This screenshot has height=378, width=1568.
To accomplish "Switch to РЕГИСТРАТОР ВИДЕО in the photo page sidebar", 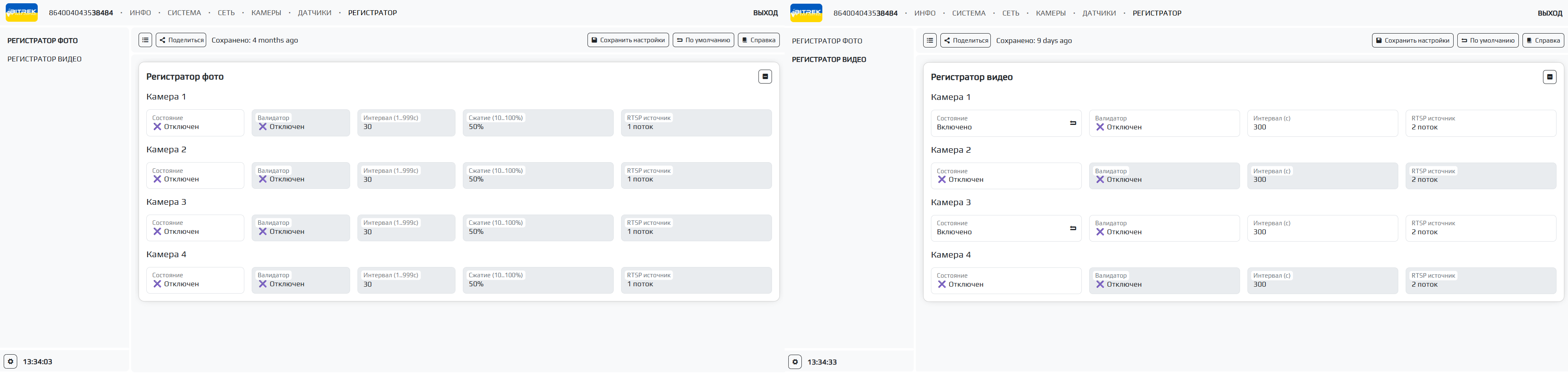I will click(44, 59).
